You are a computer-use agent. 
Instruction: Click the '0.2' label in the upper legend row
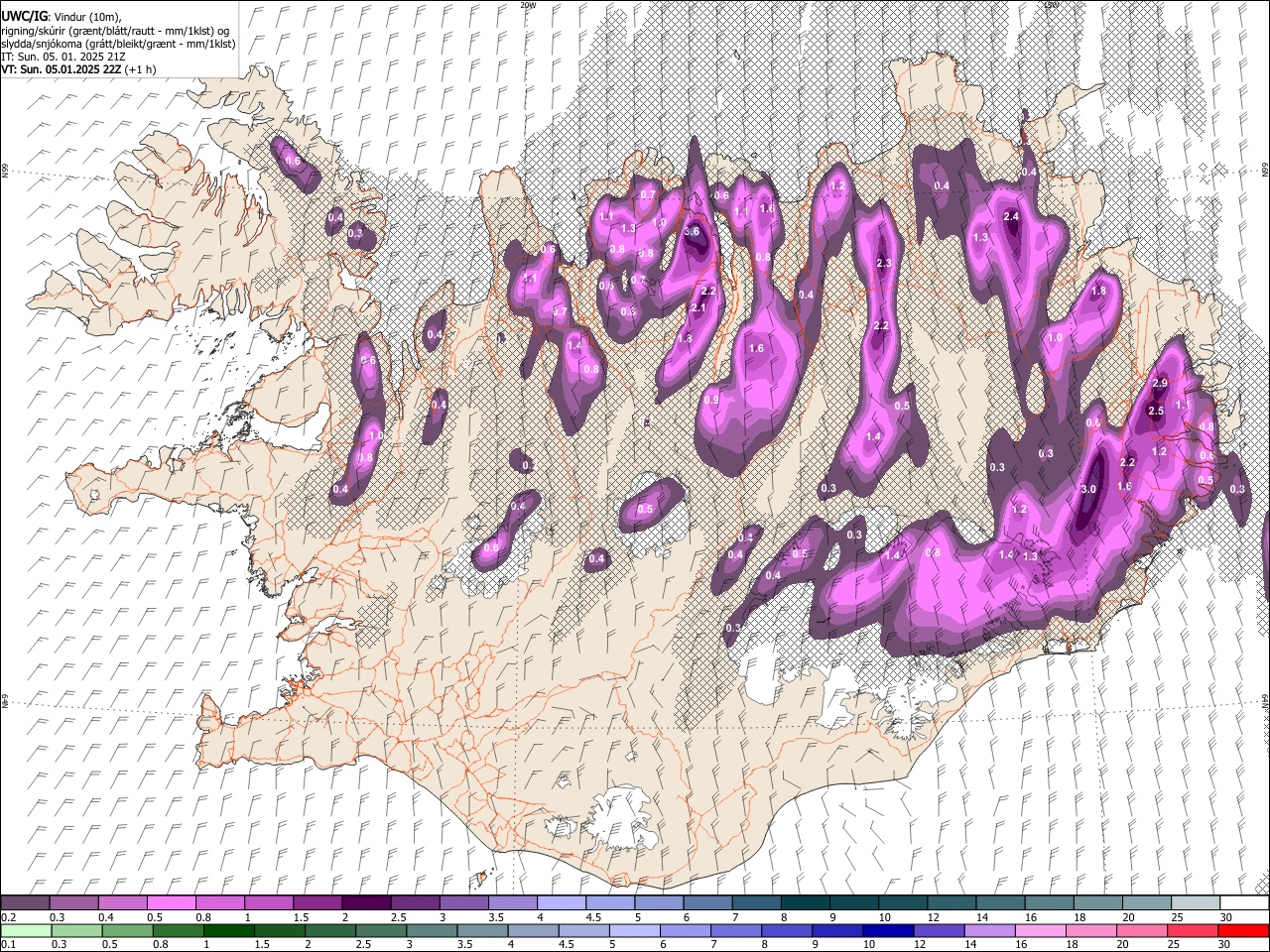click(9, 917)
